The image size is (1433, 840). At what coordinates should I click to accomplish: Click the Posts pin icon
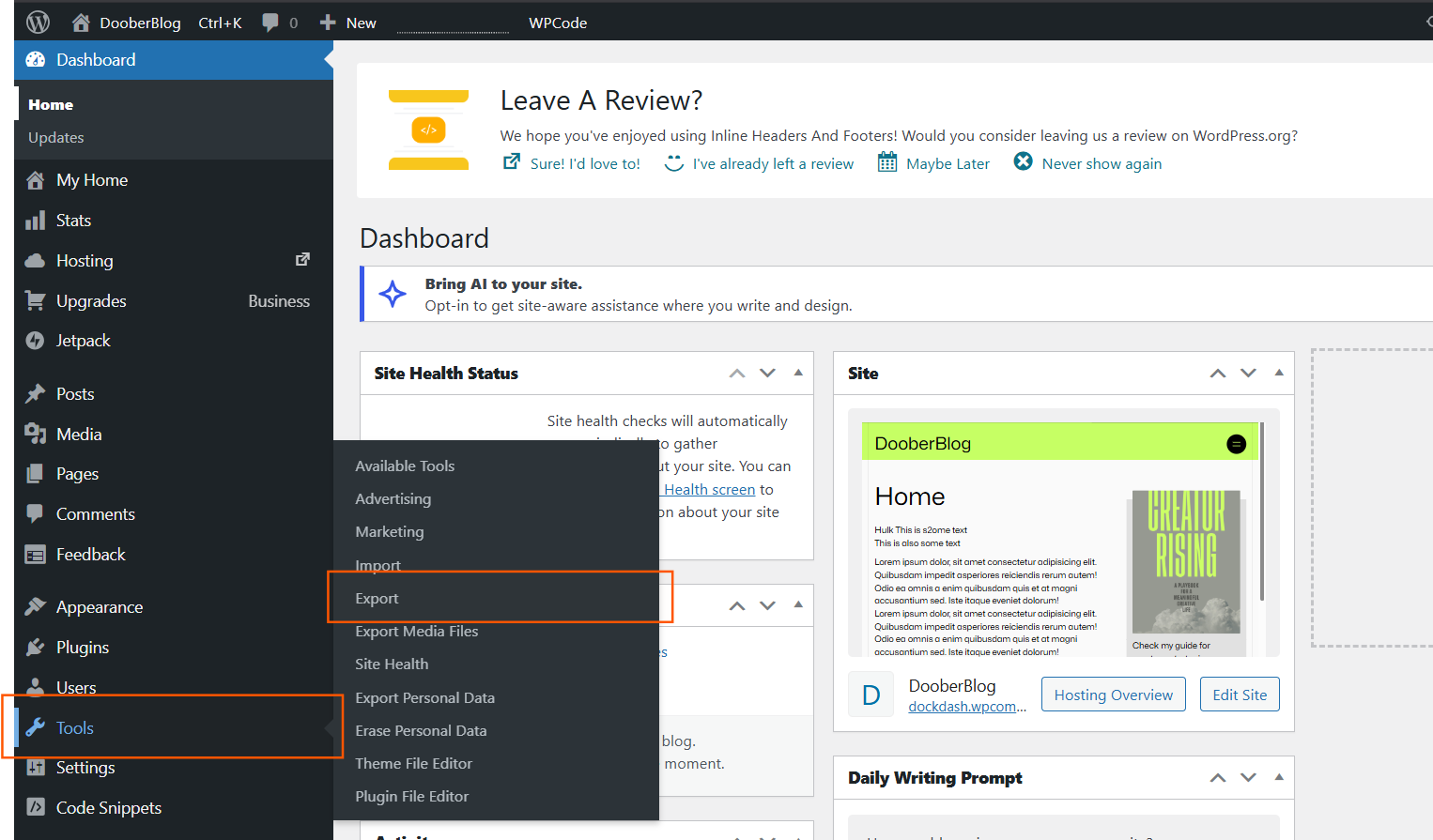click(36, 393)
